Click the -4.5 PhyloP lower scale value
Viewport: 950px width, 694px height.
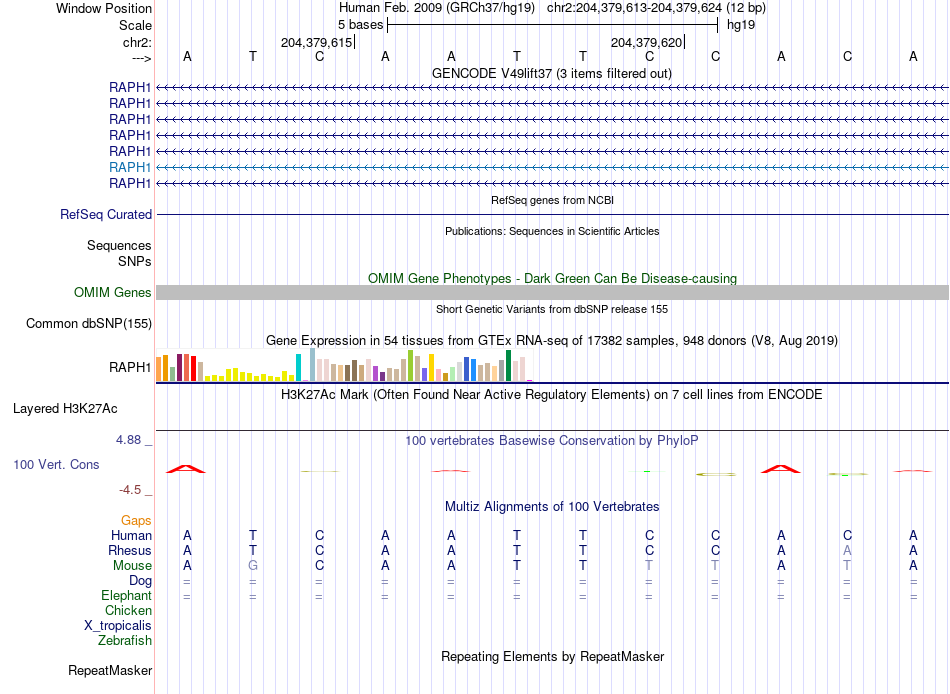130,490
